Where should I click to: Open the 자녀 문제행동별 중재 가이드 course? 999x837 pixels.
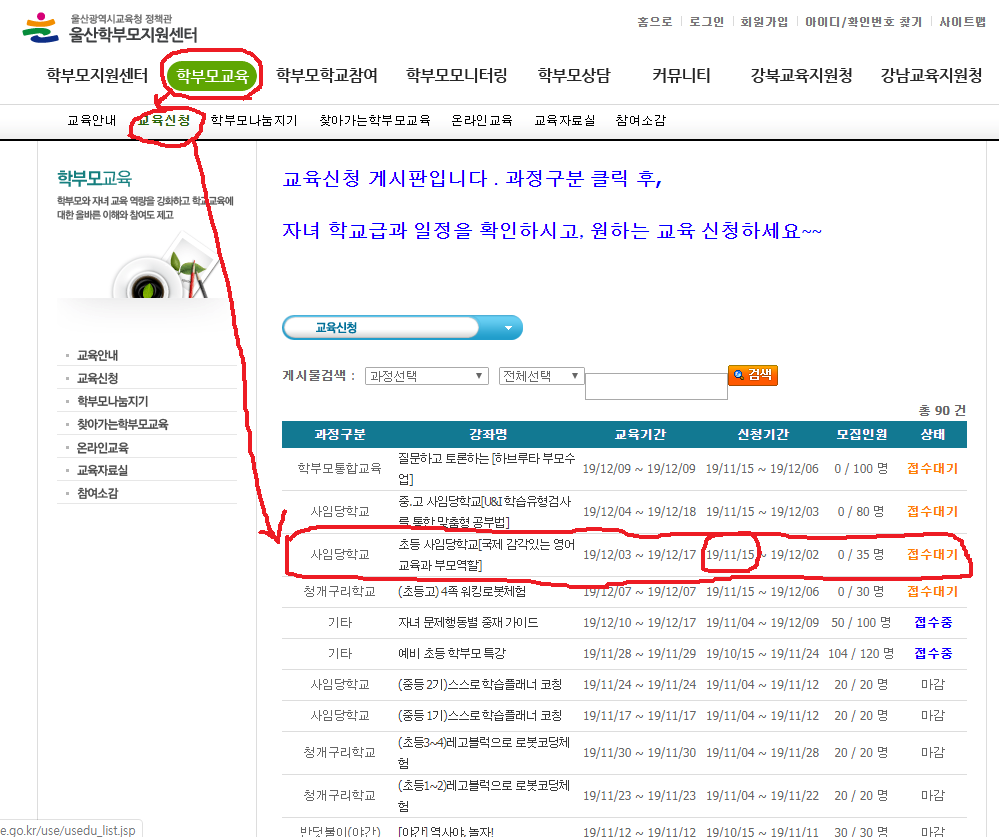point(468,623)
